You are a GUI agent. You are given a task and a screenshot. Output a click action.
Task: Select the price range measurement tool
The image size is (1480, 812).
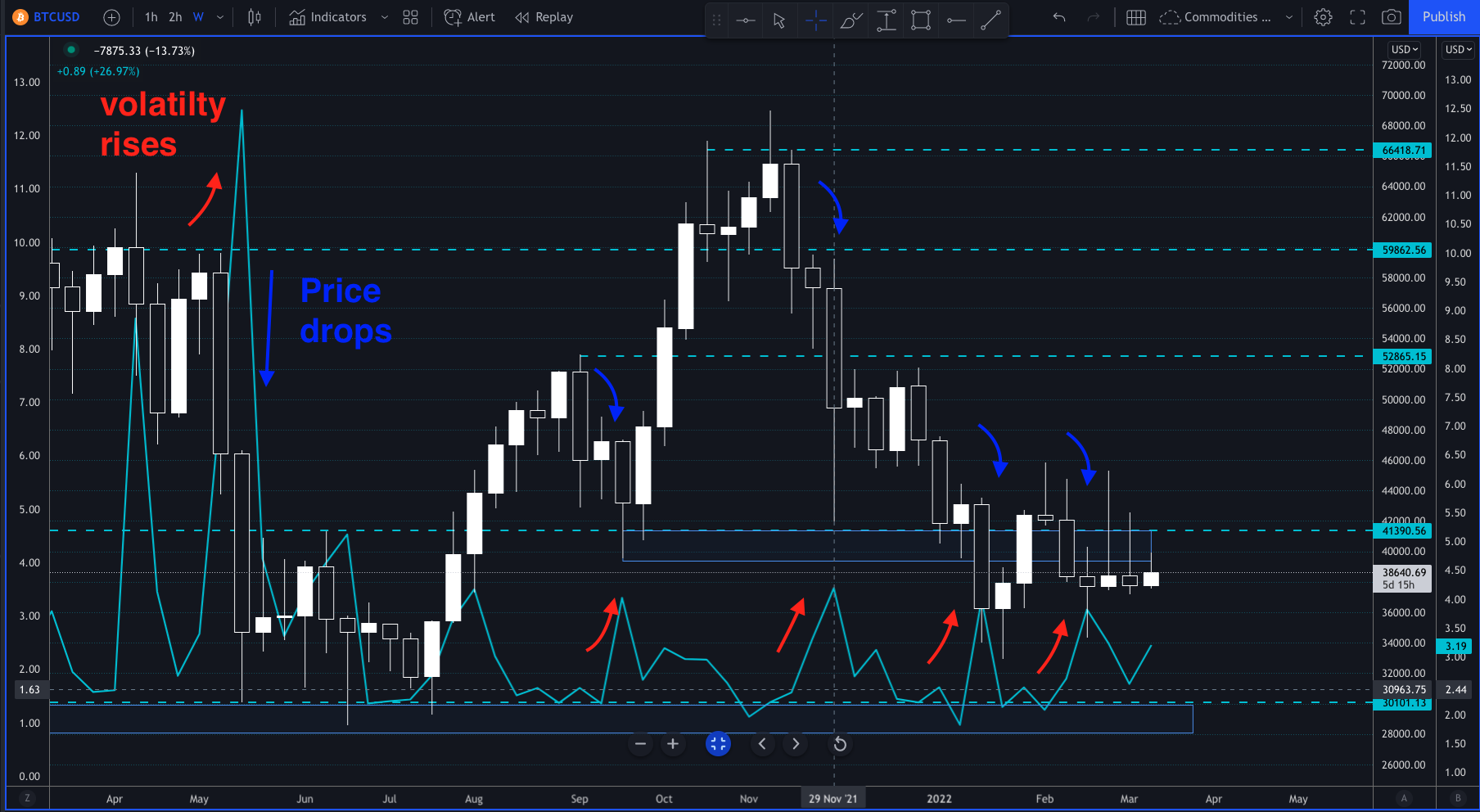point(886,20)
